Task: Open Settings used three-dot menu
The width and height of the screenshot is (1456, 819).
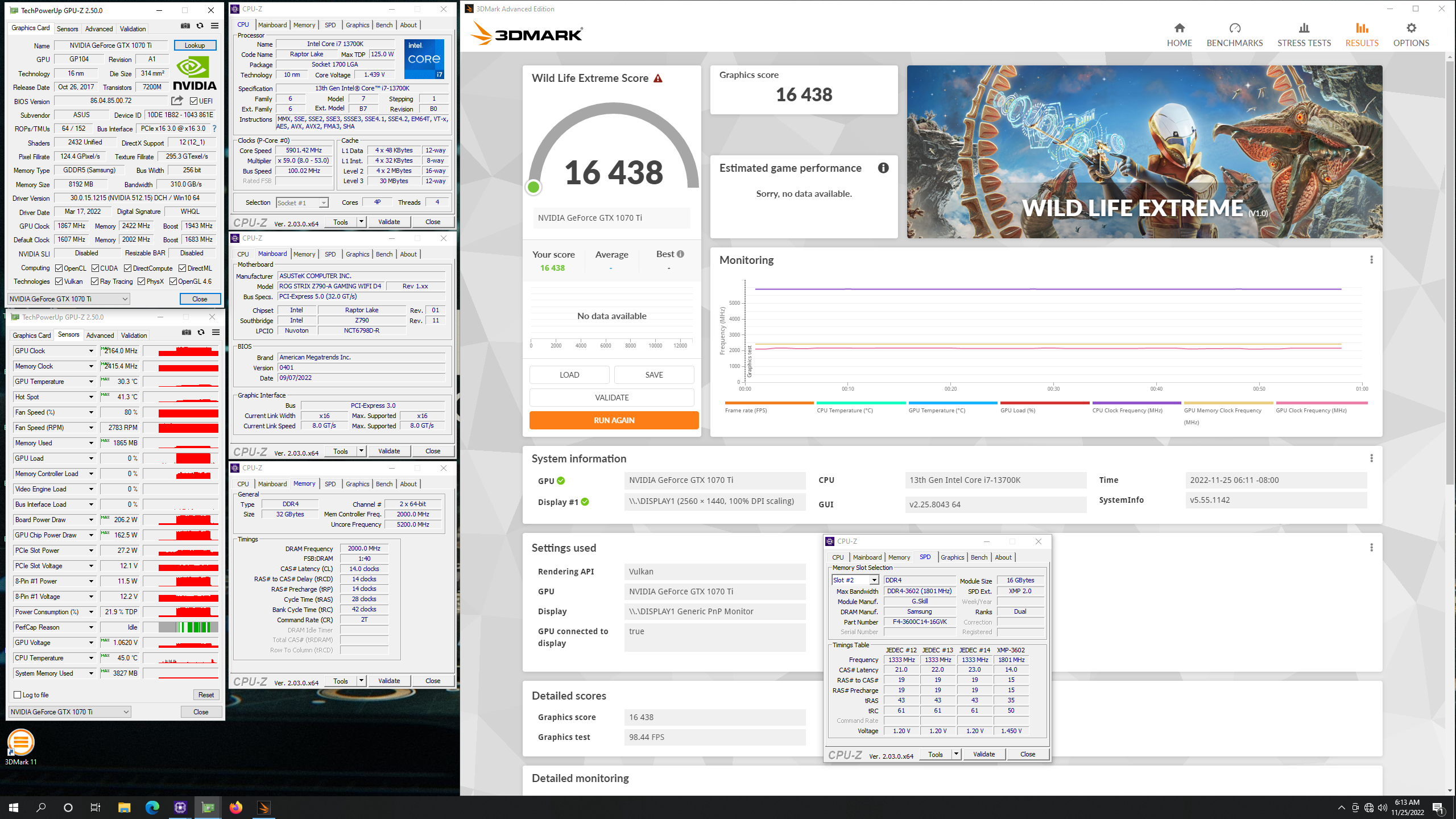Action: [x=1371, y=548]
